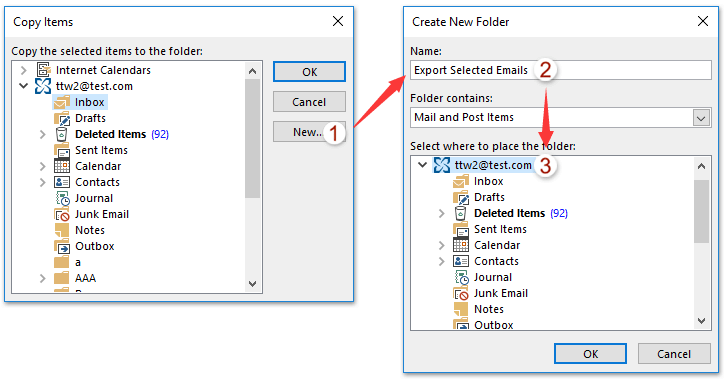
Task: Select Internet Calendars label in Copy Items
Action: (103, 70)
